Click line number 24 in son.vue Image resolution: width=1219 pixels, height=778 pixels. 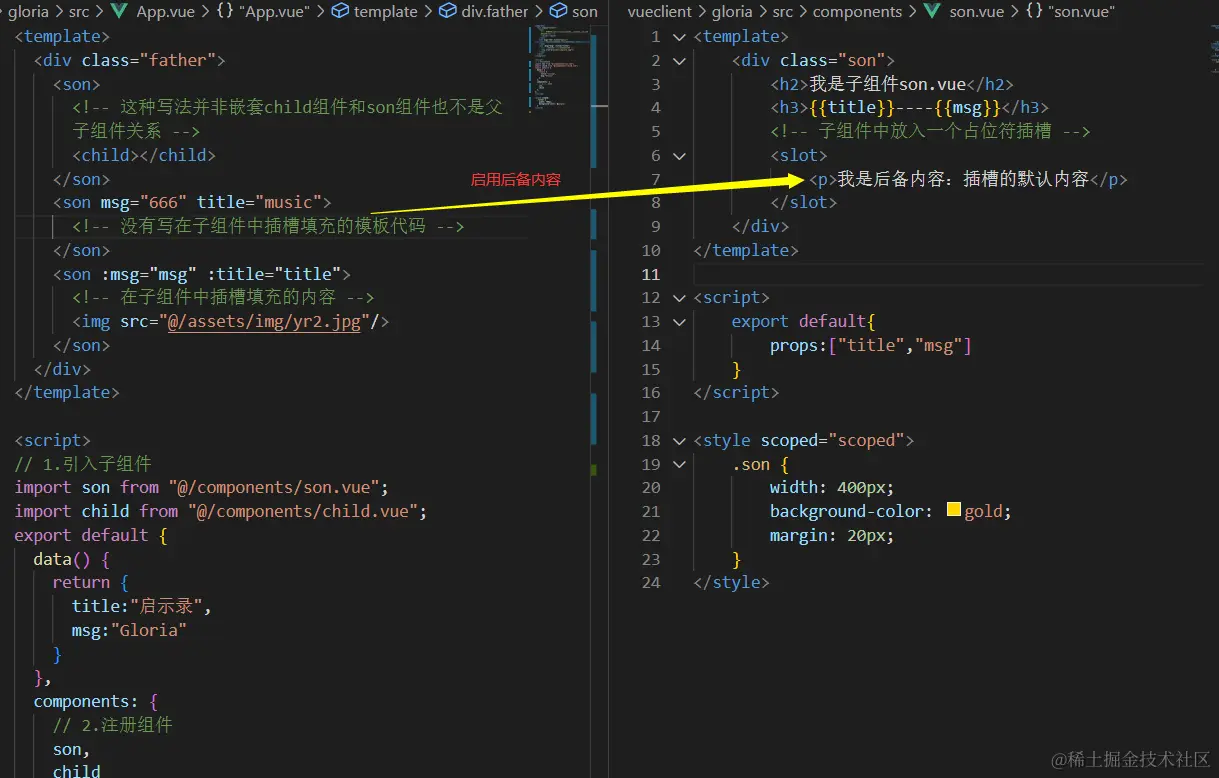tap(651, 582)
